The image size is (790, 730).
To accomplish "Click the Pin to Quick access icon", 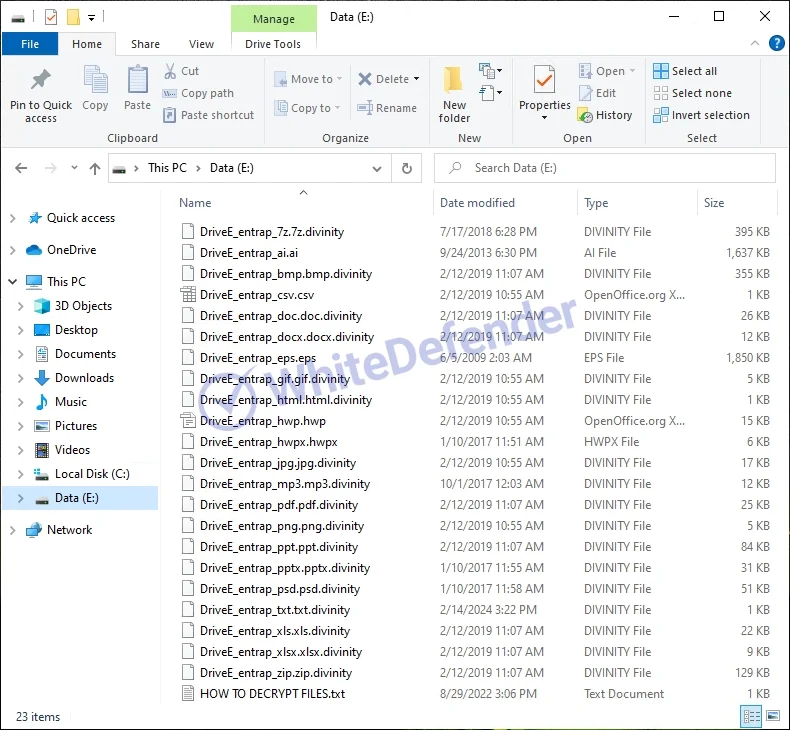I will (41, 81).
